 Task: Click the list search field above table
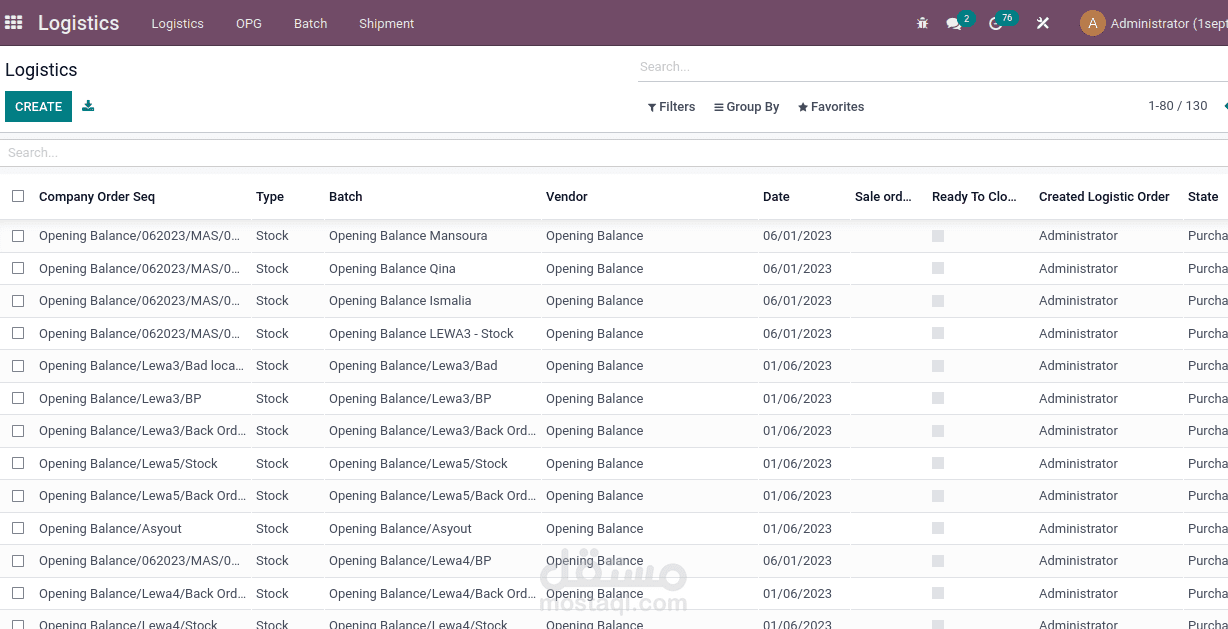614,153
